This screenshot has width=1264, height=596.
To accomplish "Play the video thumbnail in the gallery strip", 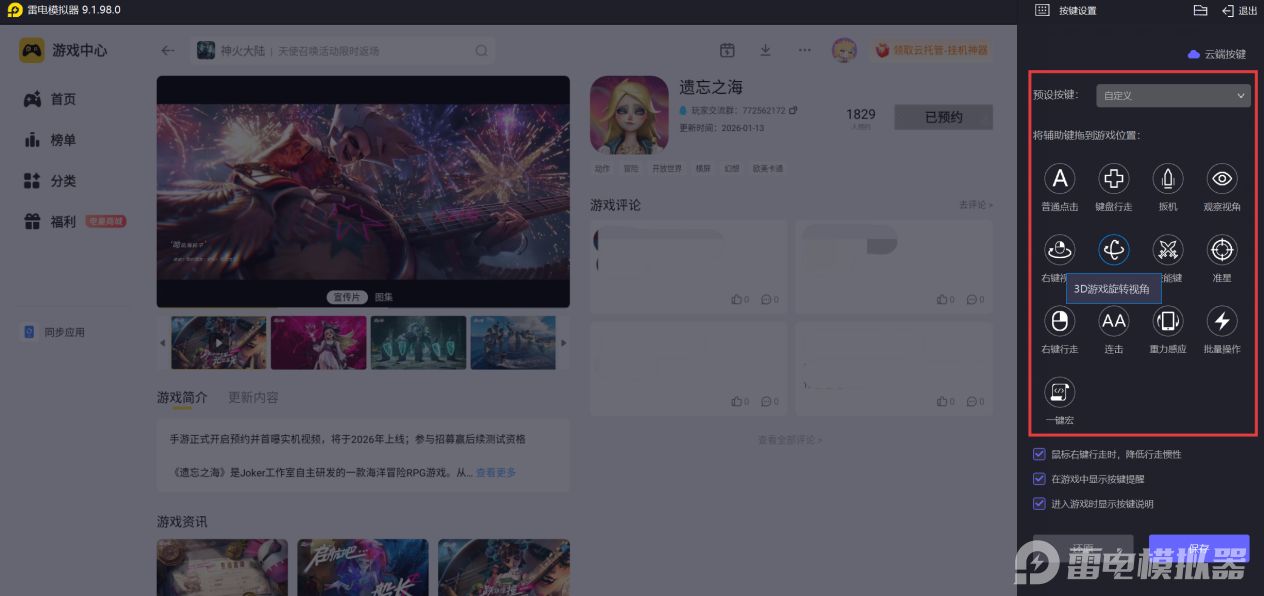I will pyautogui.click(x=218, y=342).
